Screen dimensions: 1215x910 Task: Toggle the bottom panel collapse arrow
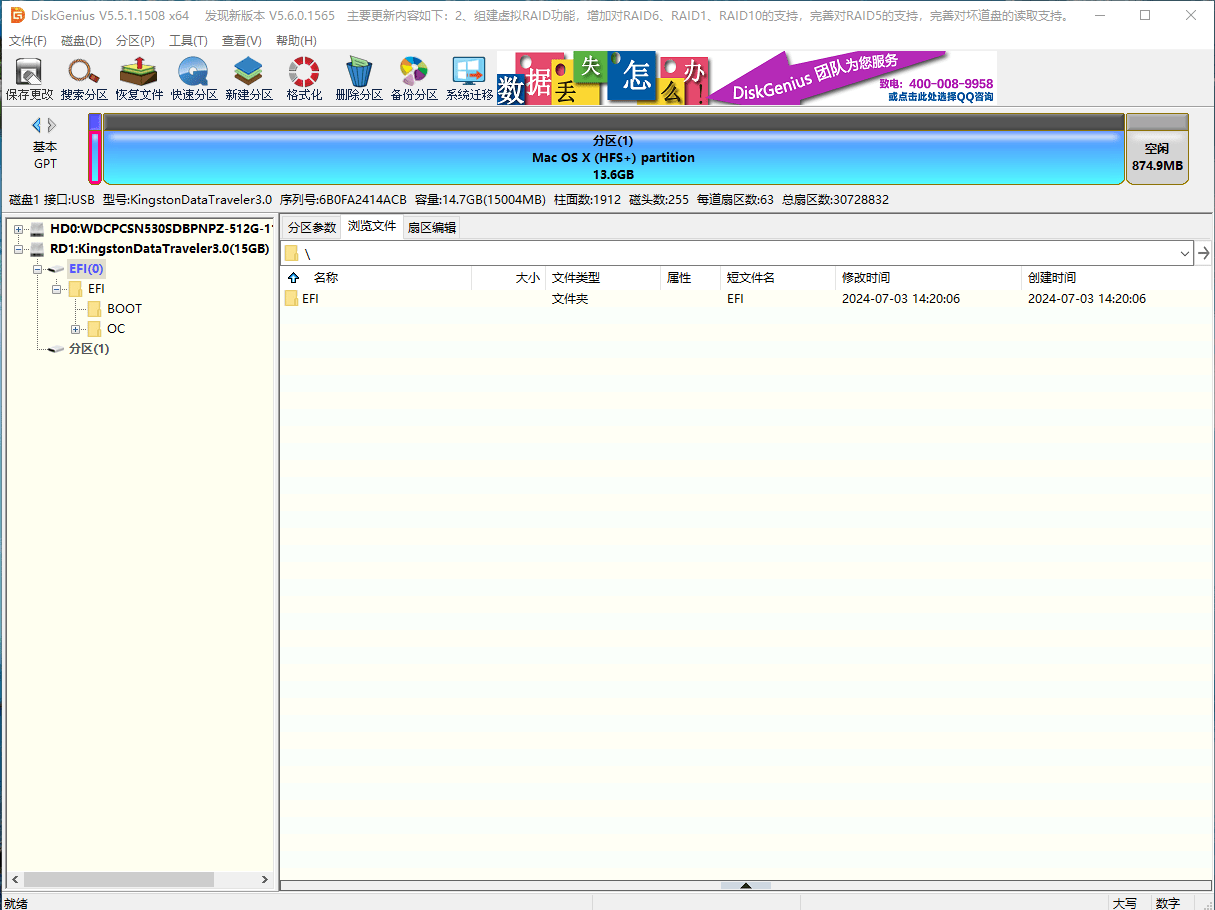pyautogui.click(x=746, y=886)
